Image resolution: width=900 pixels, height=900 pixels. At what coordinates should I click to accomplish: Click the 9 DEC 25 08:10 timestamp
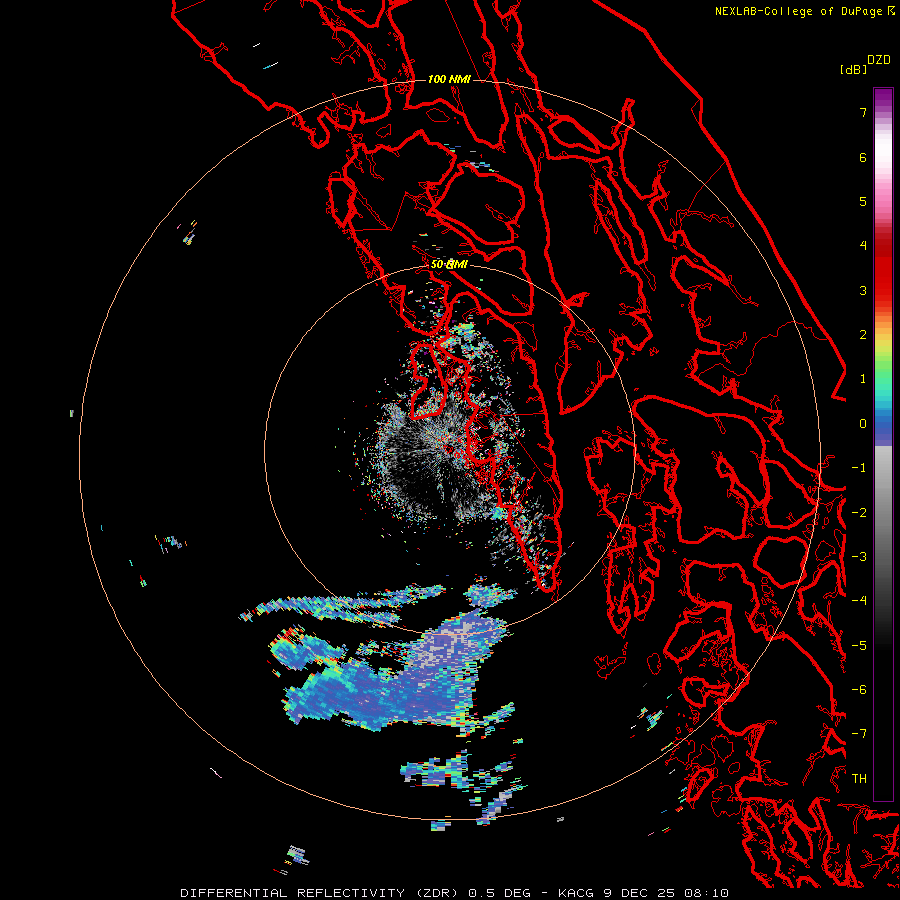pos(666,893)
